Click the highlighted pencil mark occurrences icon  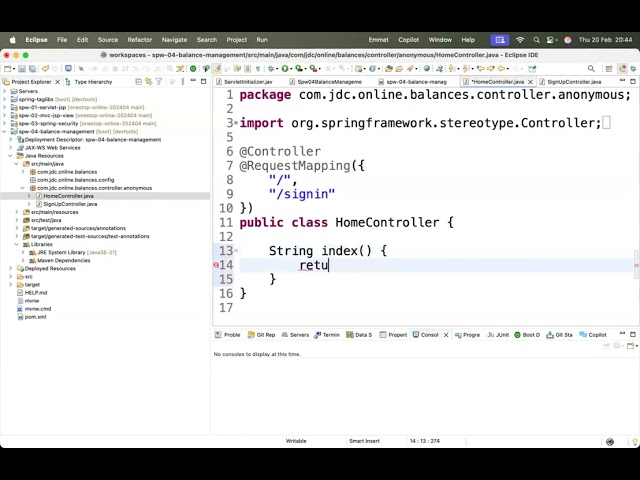pos(217,69)
